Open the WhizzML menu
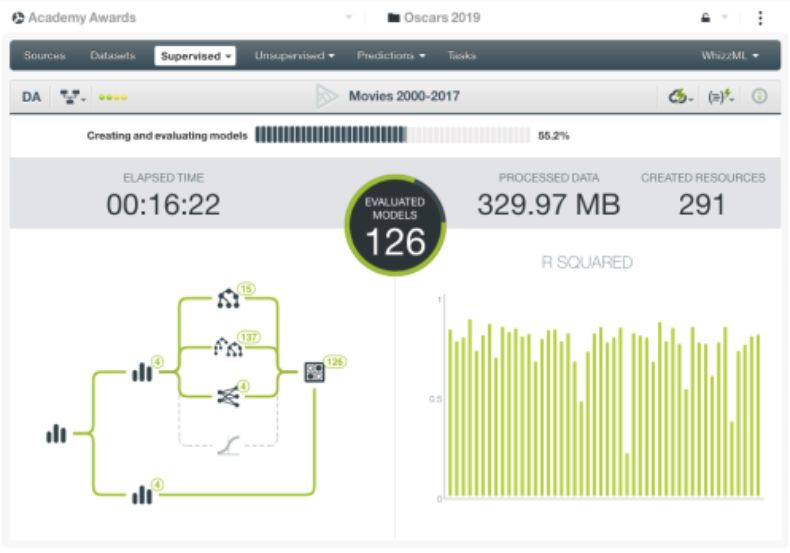Viewport: 790px width, 553px height. tap(730, 55)
